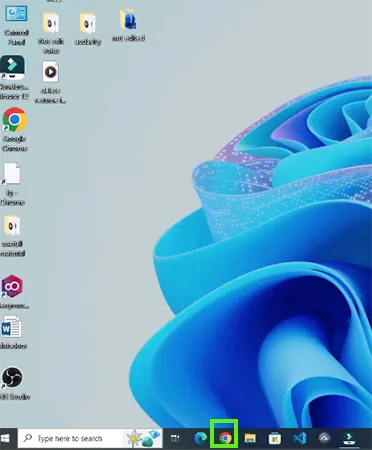The width and height of the screenshot is (372, 450).
Task: Select the Wondershare Filmora 12 desktop shortcut
Action: [13, 77]
